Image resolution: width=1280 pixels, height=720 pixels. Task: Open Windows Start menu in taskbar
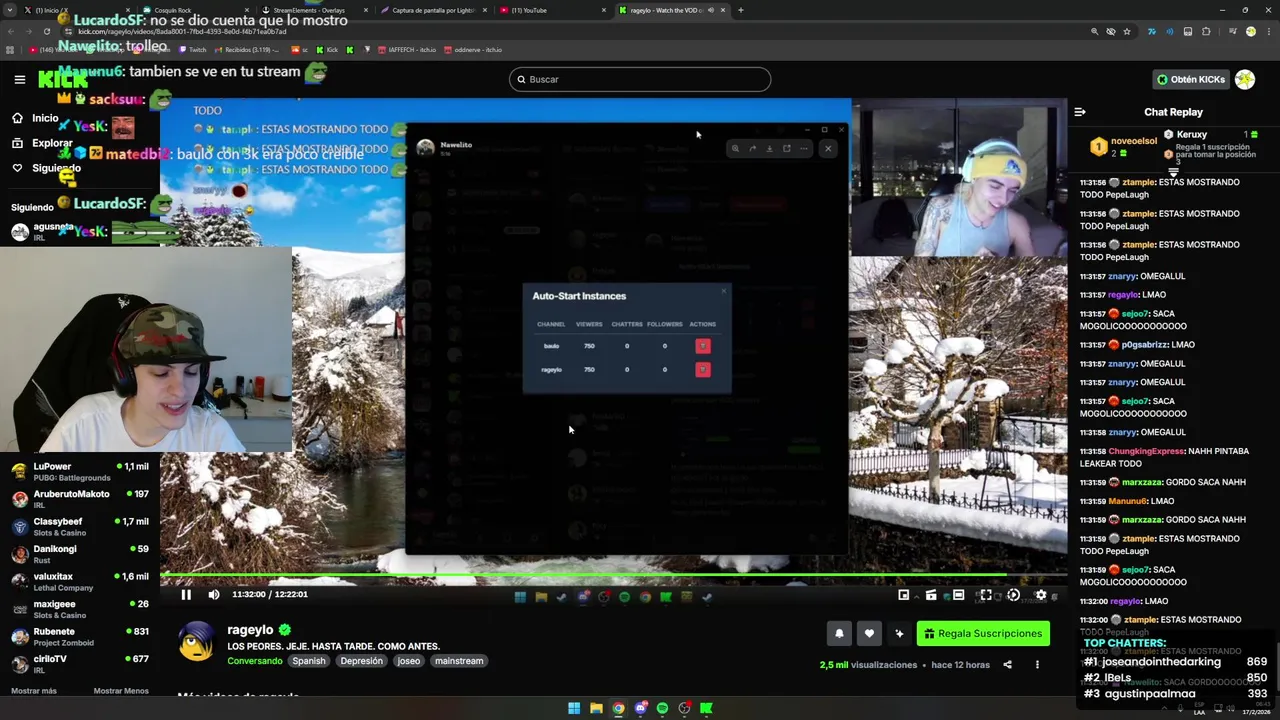click(x=574, y=708)
